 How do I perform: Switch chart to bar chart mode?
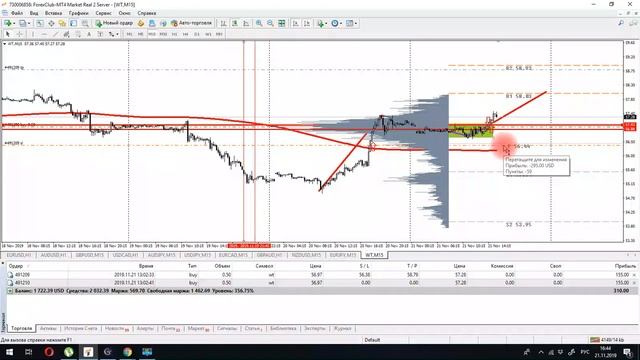(x=224, y=23)
